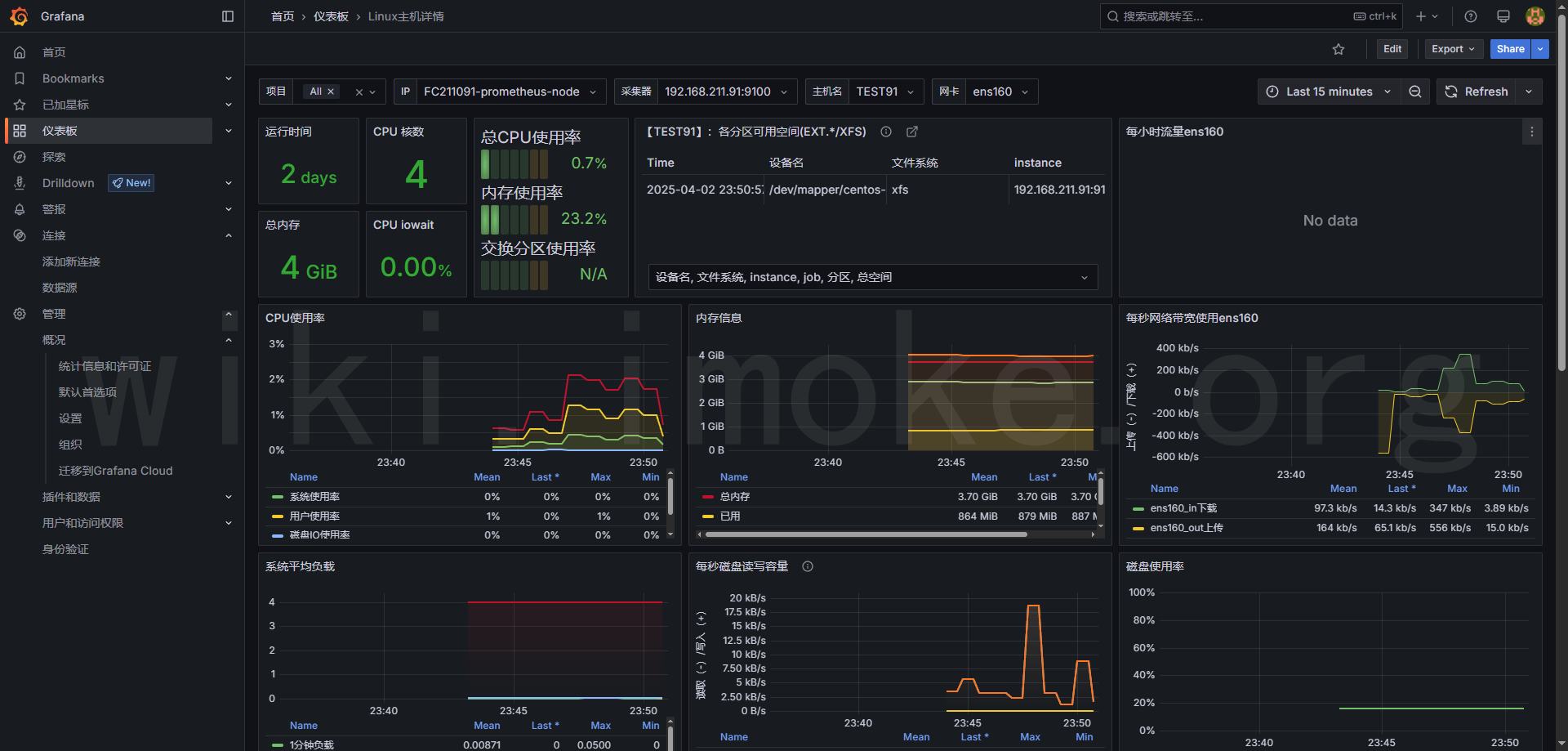The height and width of the screenshot is (751, 1568).
Task: Toggle the 总内存 series in the legend
Action: [x=735, y=497]
